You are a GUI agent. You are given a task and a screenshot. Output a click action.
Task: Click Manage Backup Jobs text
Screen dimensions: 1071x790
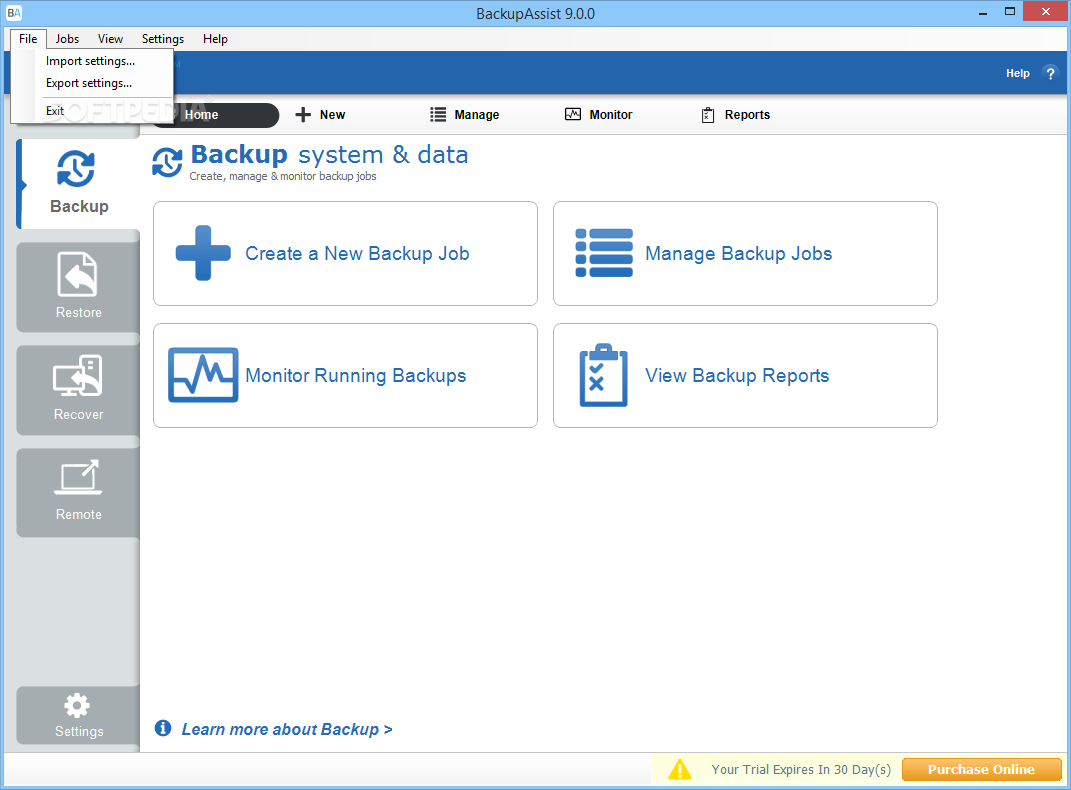coord(738,253)
